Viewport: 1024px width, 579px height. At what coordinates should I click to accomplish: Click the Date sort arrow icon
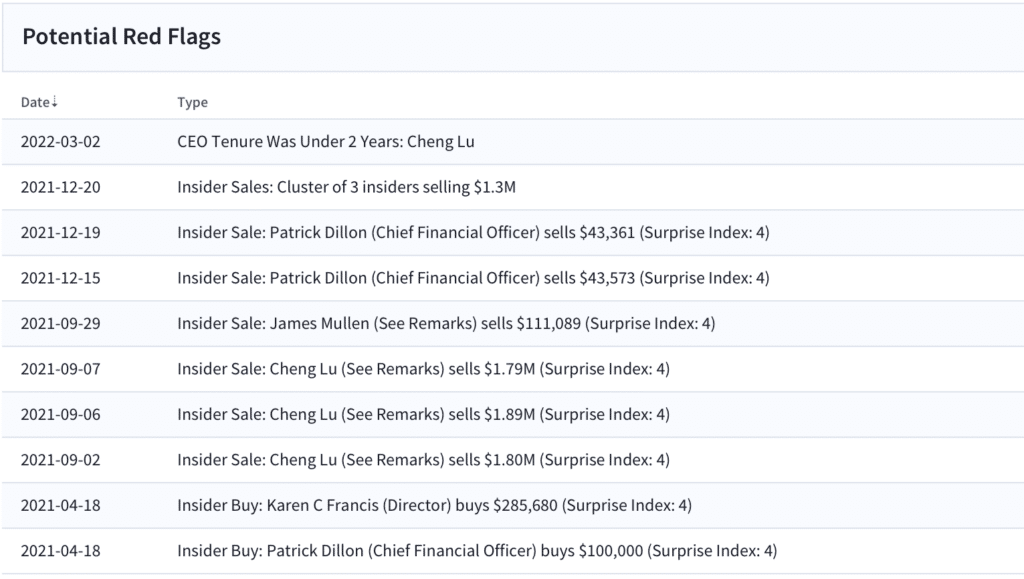coord(55,102)
